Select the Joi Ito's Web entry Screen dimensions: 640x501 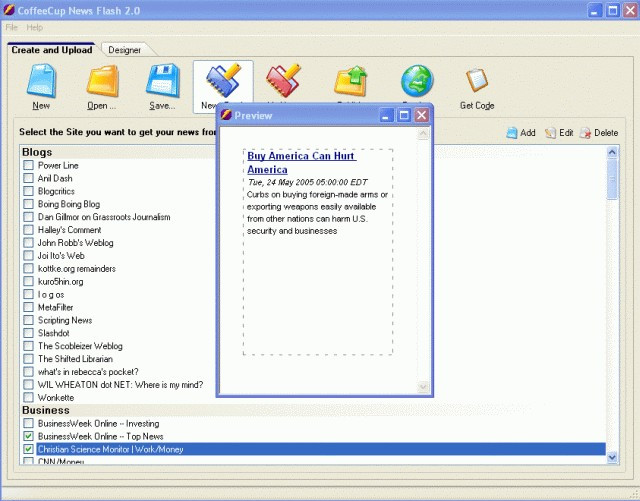[x=61, y=256]
